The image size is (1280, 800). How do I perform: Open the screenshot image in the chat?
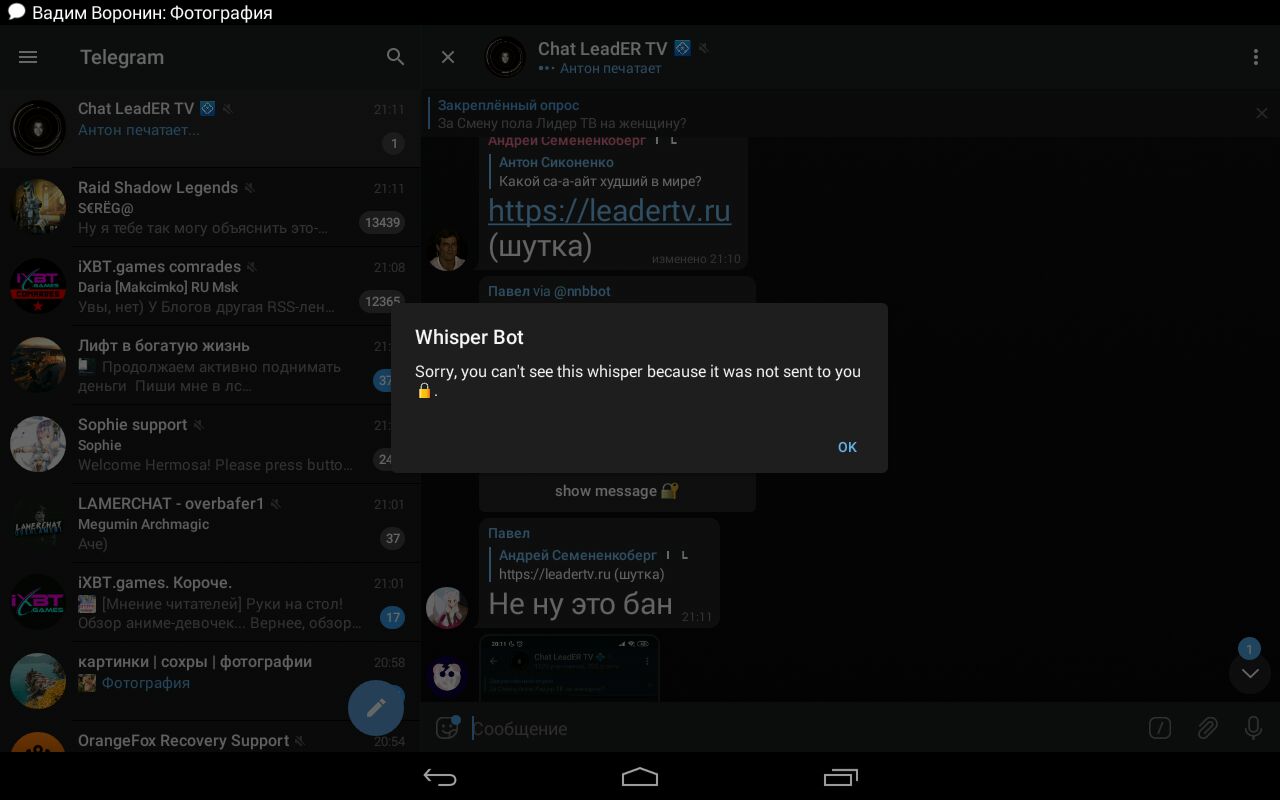pyautogui.click(x=569, y=668)
